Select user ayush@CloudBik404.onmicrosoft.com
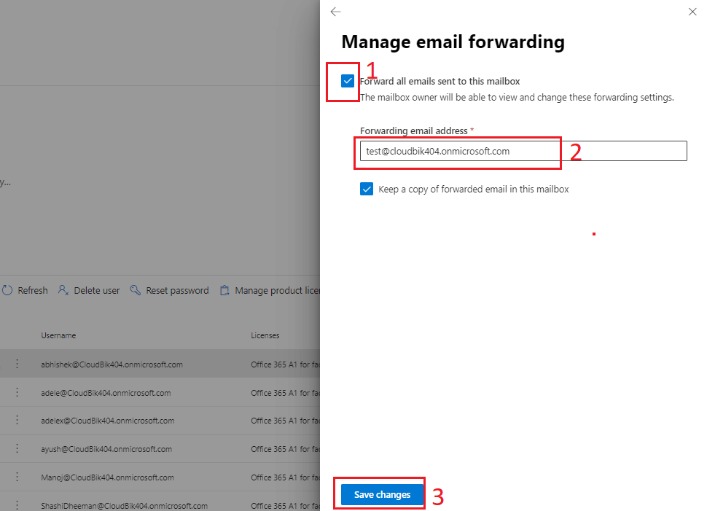The height and width of the screenshot is (511, 707). [x=106, y=449]
